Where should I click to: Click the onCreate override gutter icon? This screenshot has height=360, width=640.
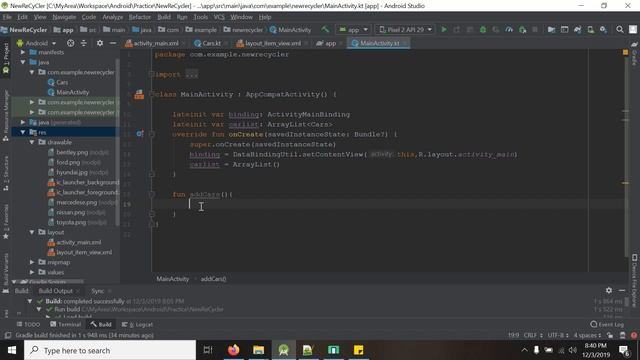click(x=140, y=134)
